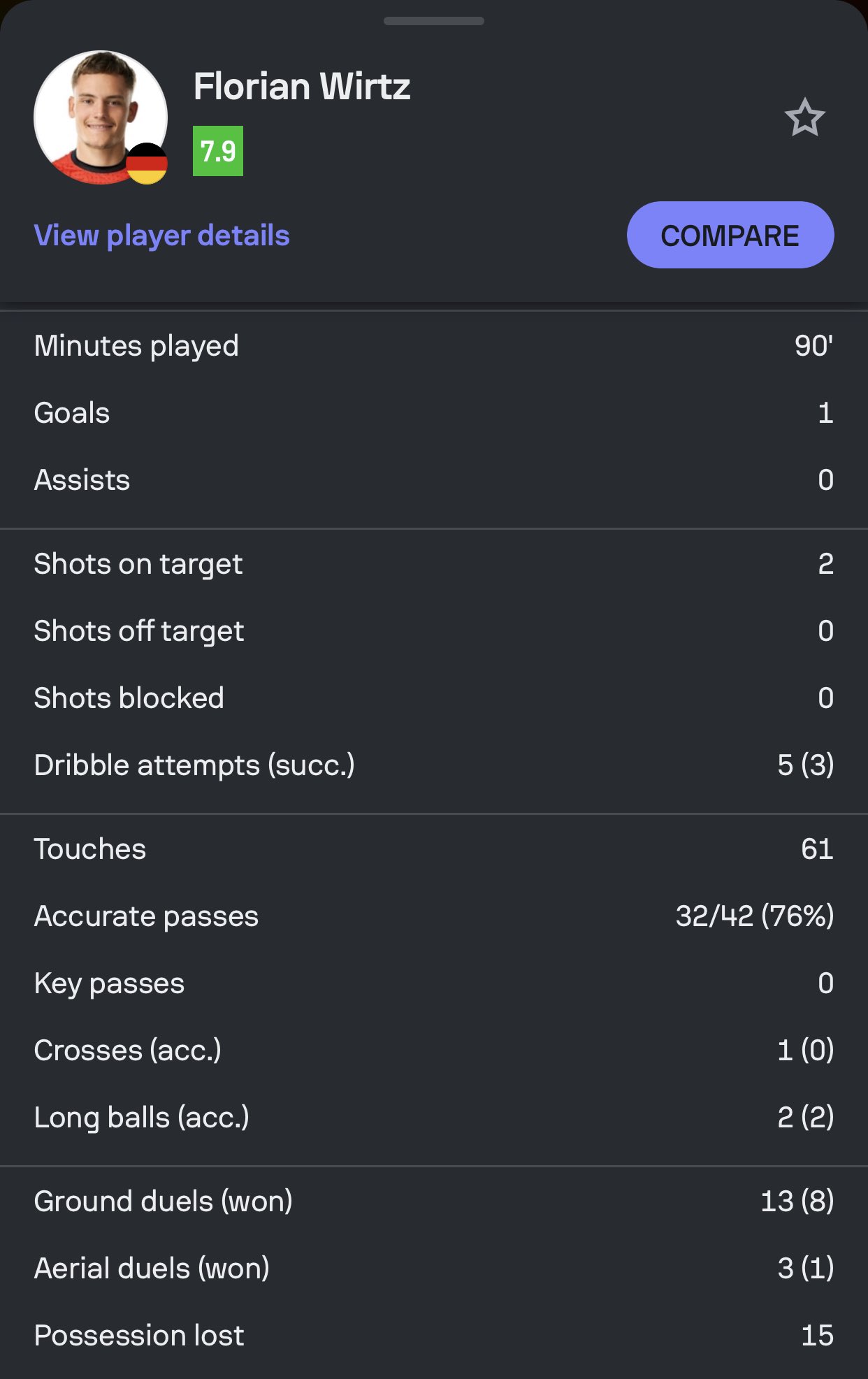Tap the Assists stat row

point(434,480)
